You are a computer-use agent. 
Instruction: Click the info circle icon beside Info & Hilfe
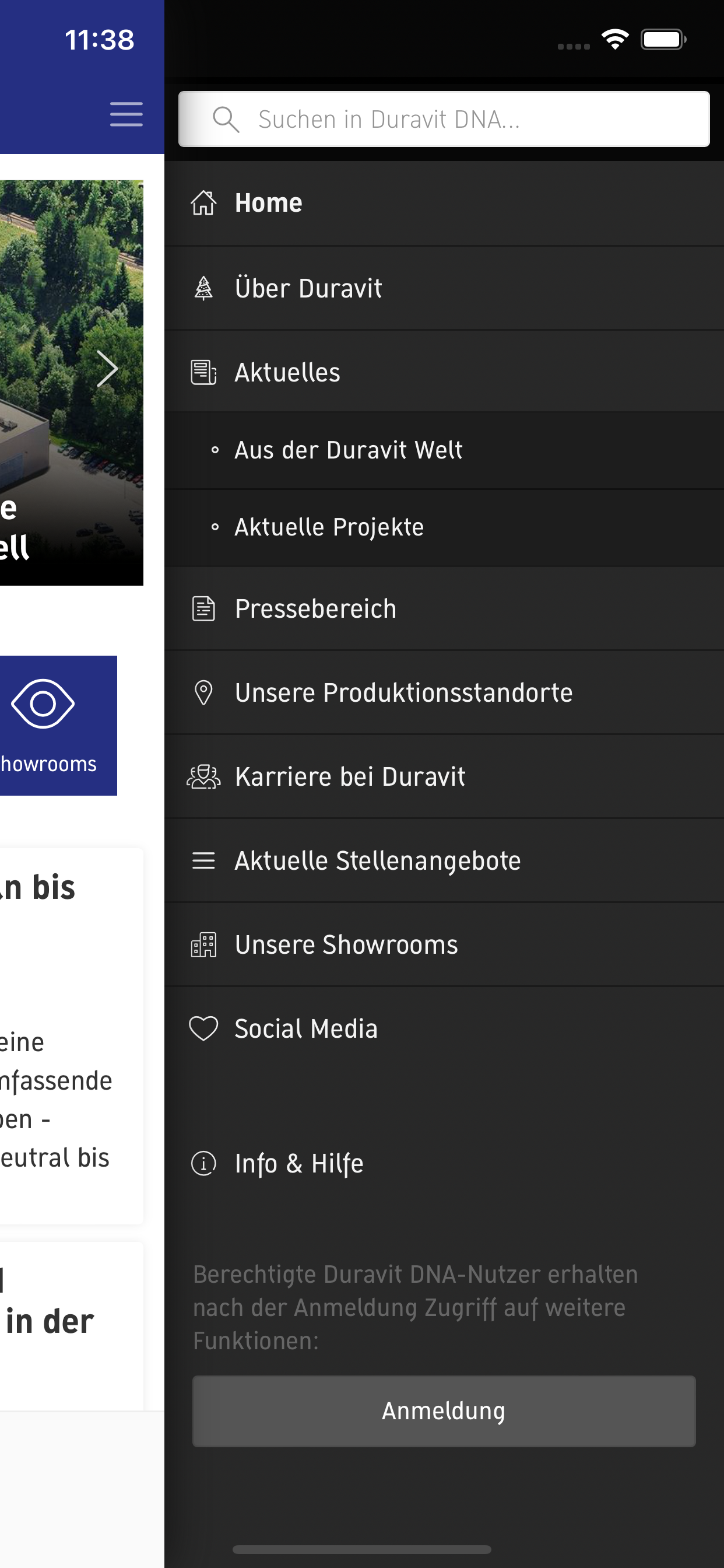[203, 1163]
